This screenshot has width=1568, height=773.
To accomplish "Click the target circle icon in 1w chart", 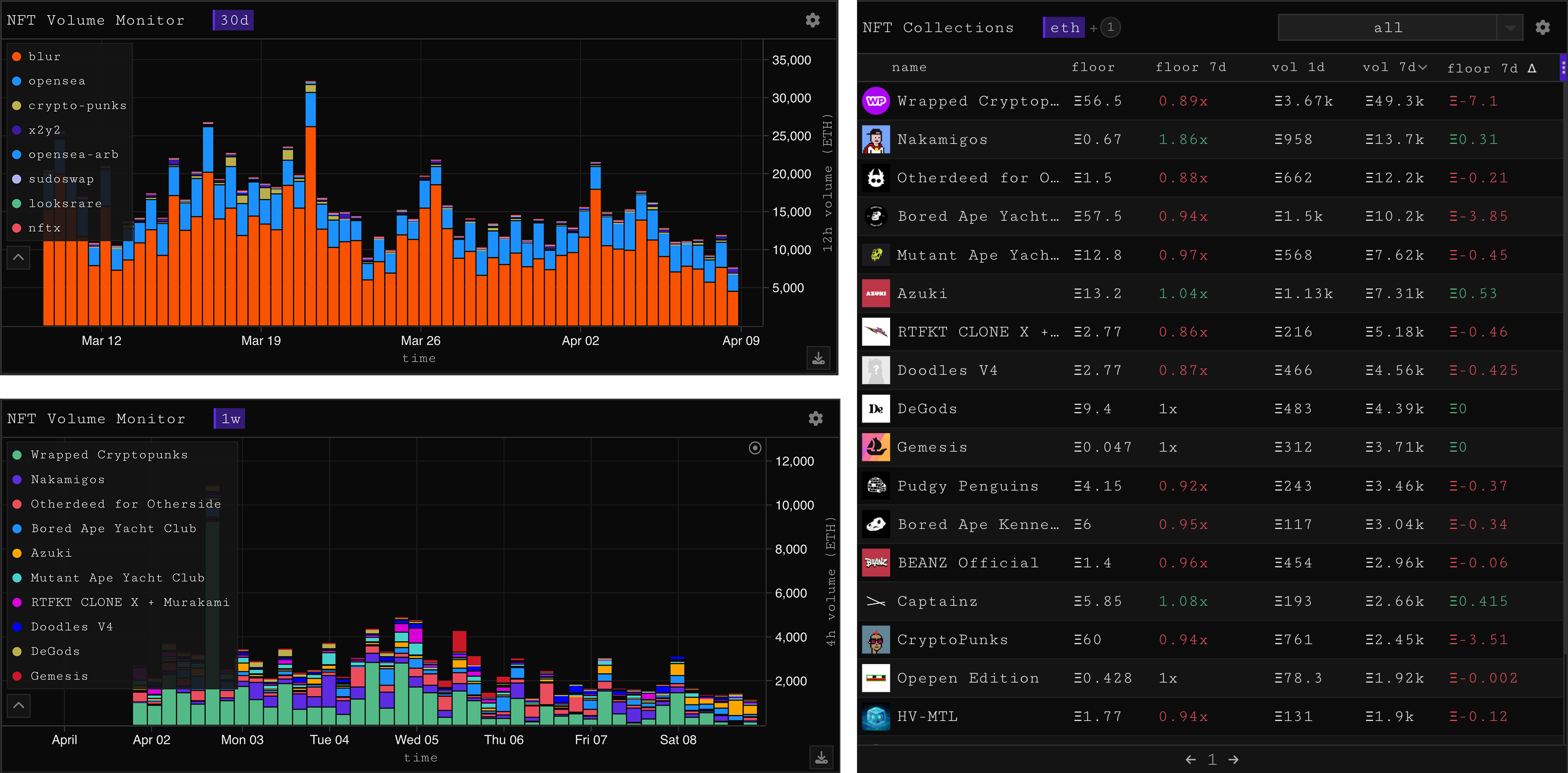I will [755, 448].
